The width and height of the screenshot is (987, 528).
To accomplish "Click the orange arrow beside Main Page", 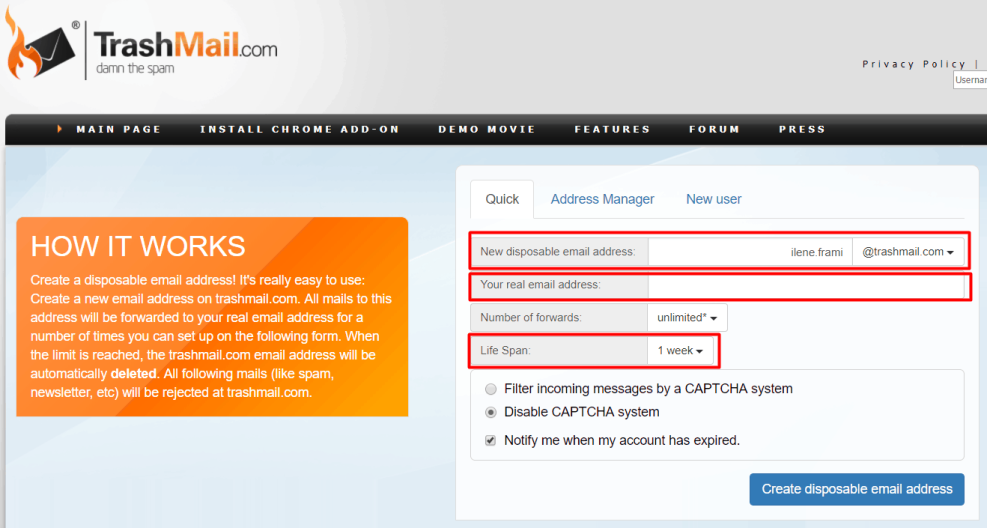I will [60, 129].
